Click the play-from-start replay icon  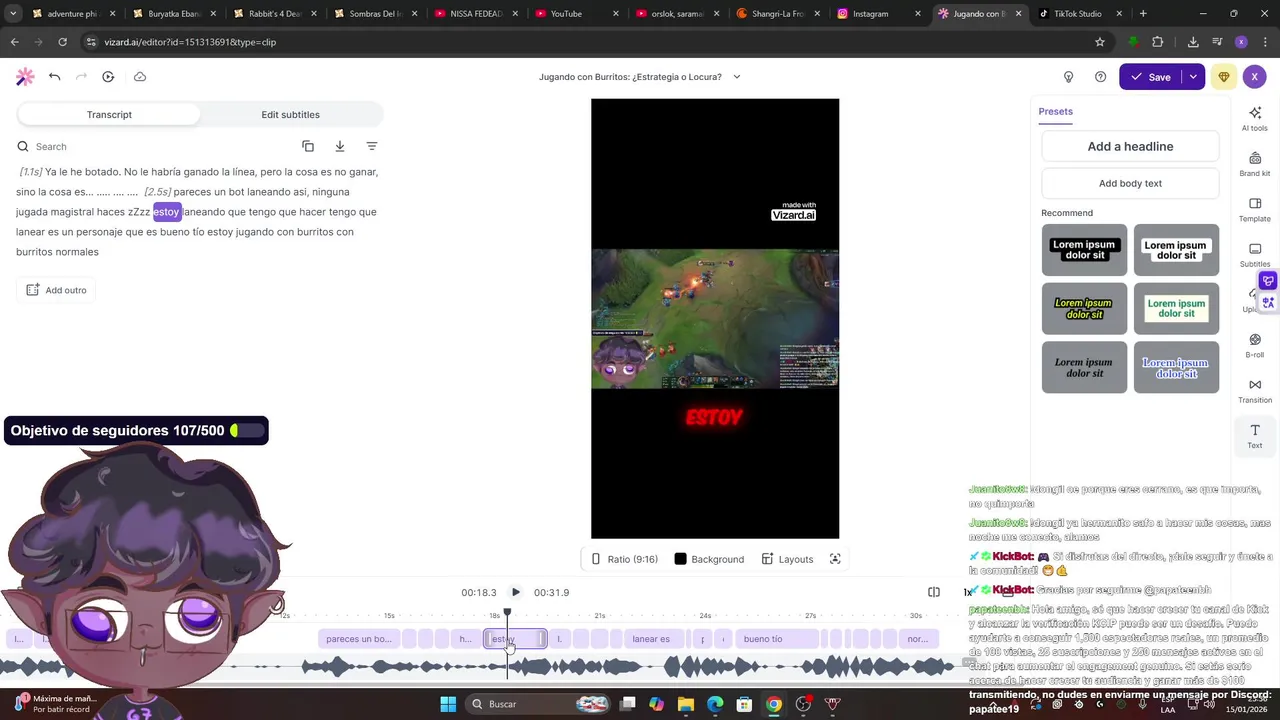[108, 77]
